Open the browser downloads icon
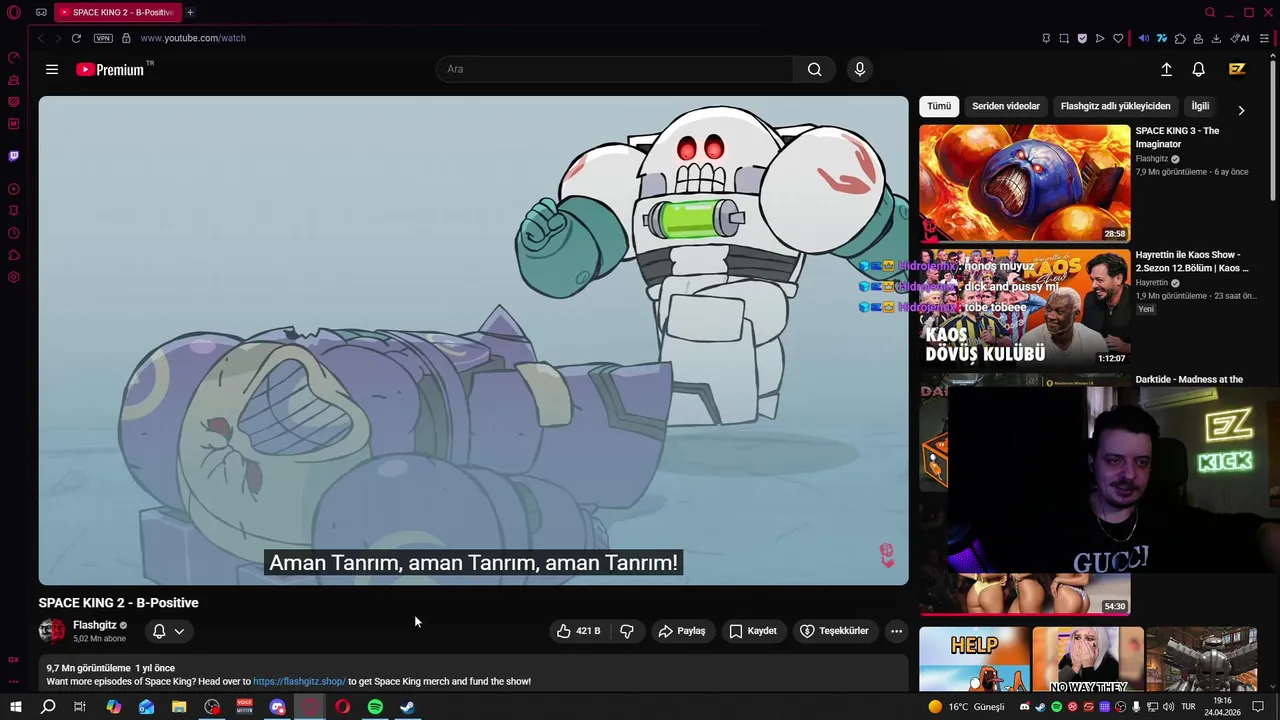 click(1216, 38)
